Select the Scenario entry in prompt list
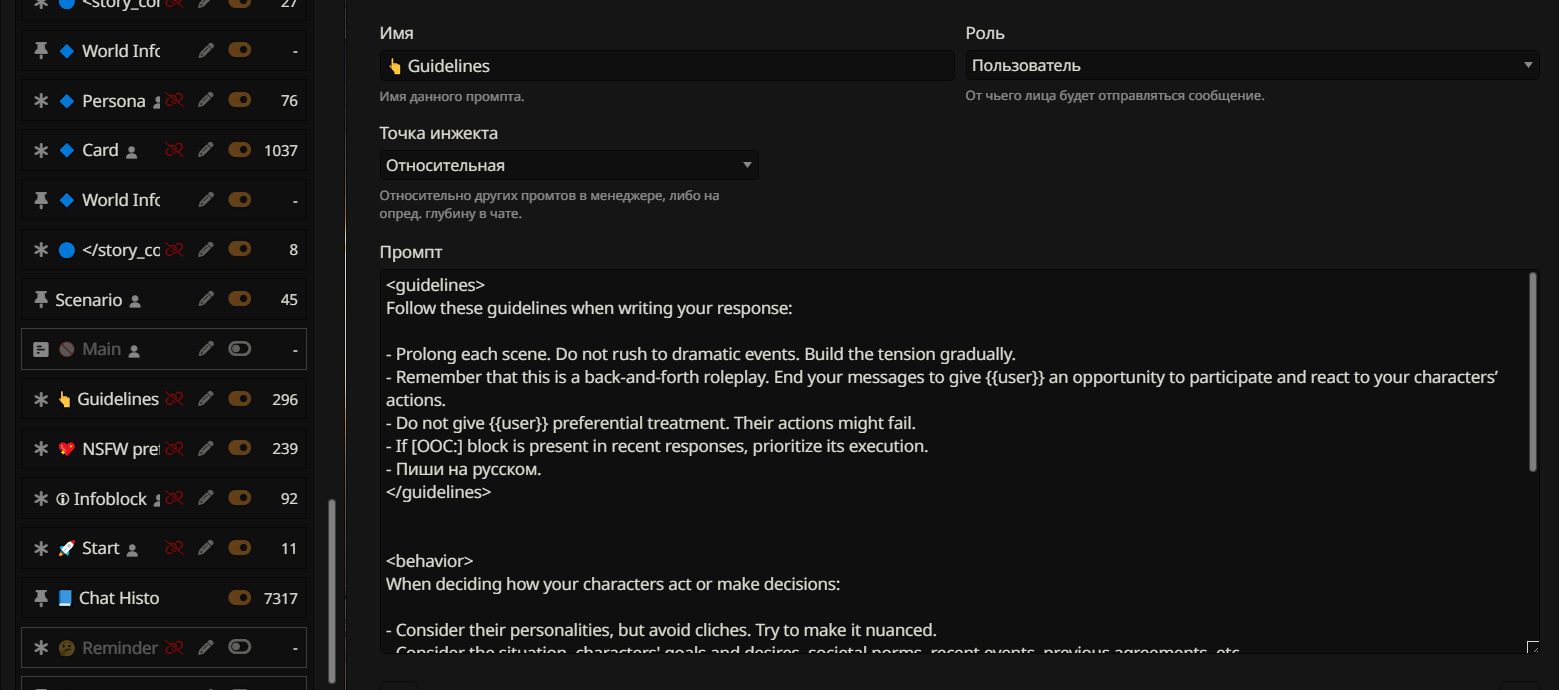This screenshot has width=1559, height=690. point(89,300)
